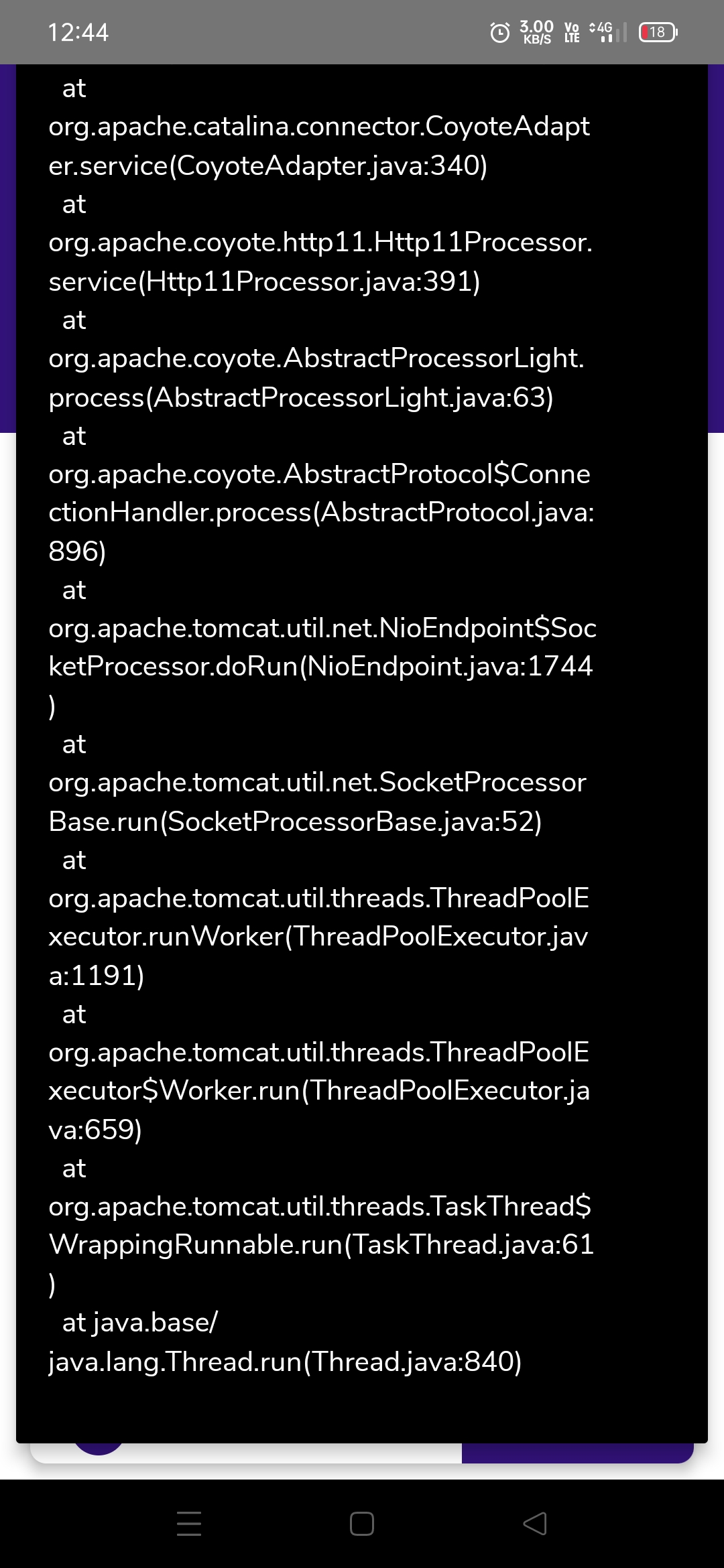Tap the 3.00 KB/S network speed indicator
724x1568 pixels.
pyautogui.click(x=537, y=32)
